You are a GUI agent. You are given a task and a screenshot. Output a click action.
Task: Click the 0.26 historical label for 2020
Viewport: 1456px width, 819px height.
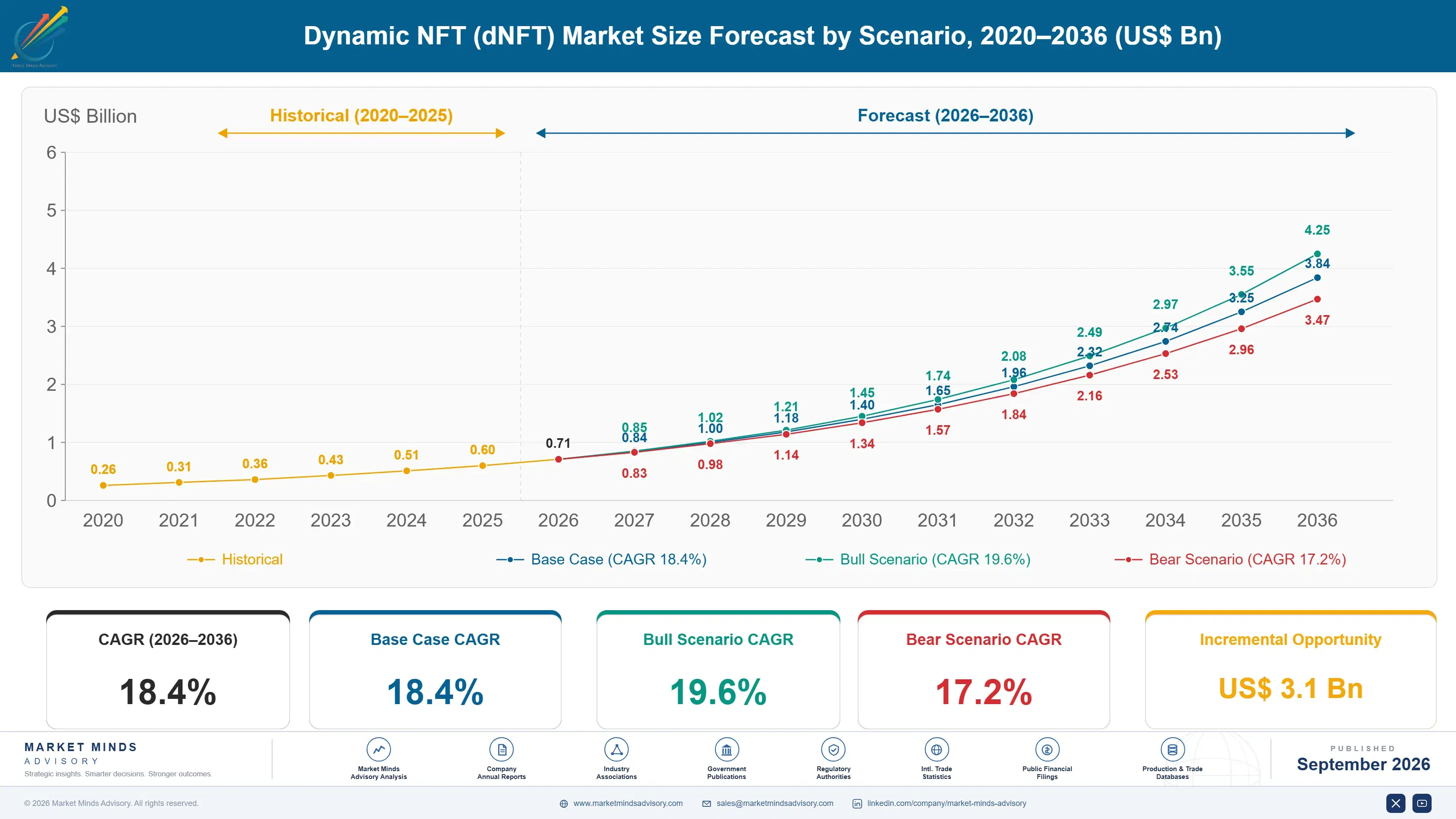(x=103, y=470)
